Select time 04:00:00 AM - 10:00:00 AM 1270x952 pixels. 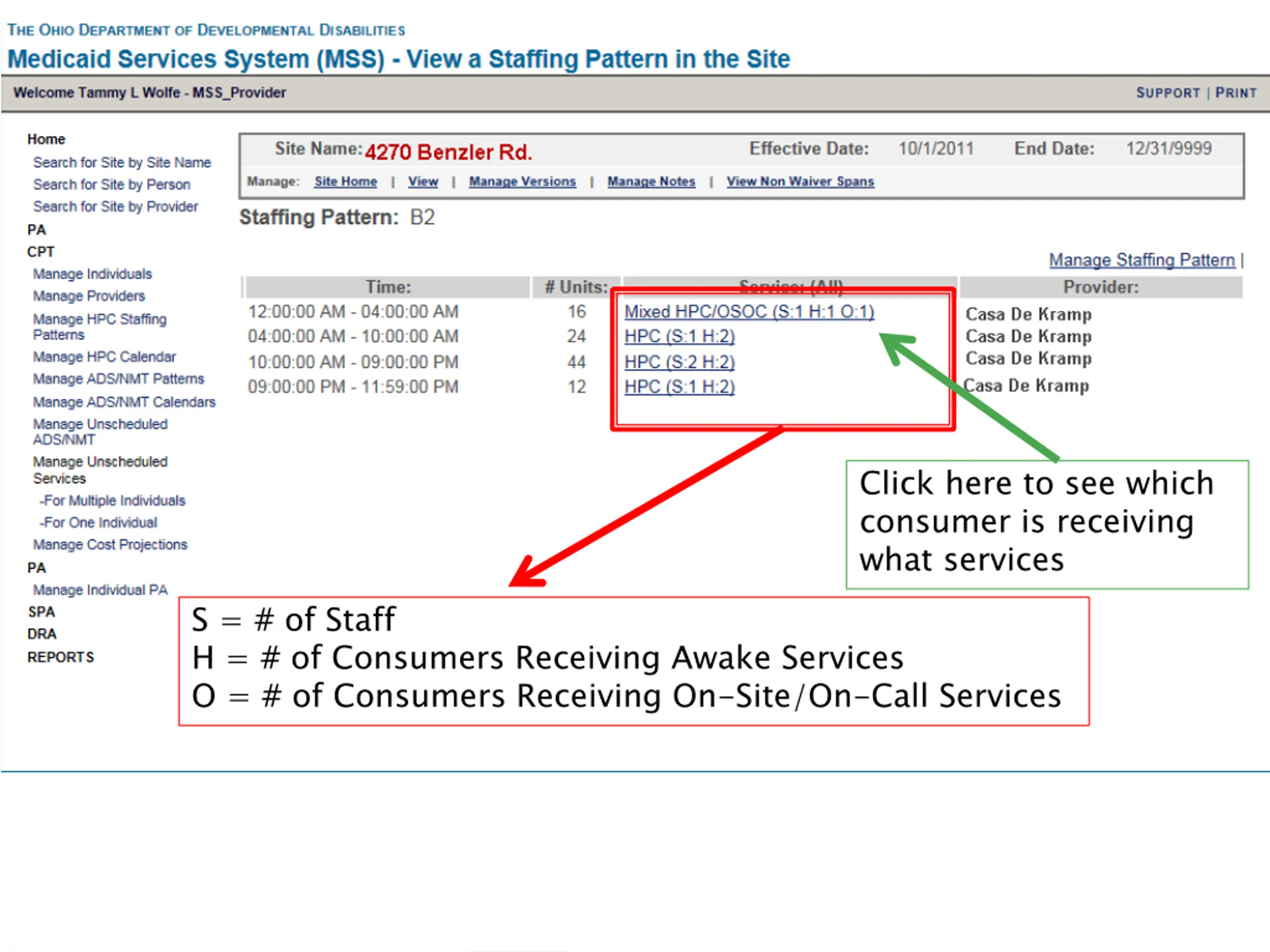tap(353, 336)
